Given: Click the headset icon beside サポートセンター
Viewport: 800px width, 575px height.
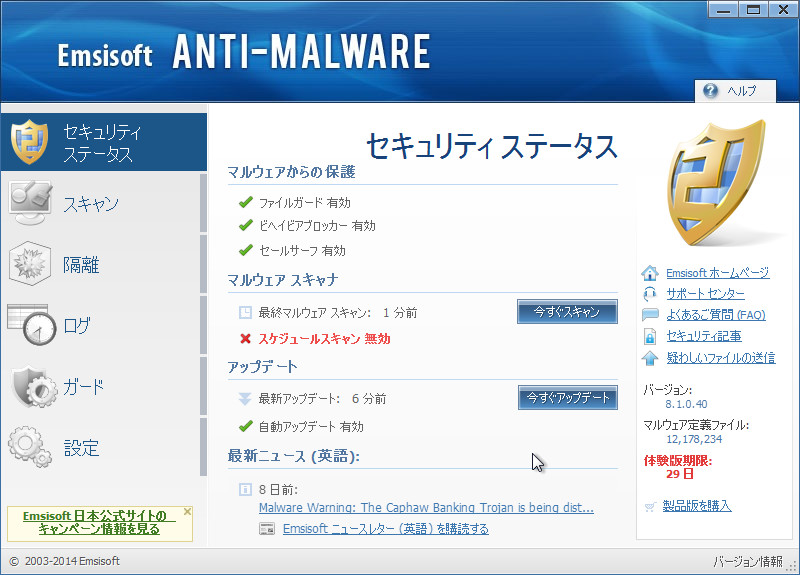Looking at the screenshot, I should pos(649,294).
